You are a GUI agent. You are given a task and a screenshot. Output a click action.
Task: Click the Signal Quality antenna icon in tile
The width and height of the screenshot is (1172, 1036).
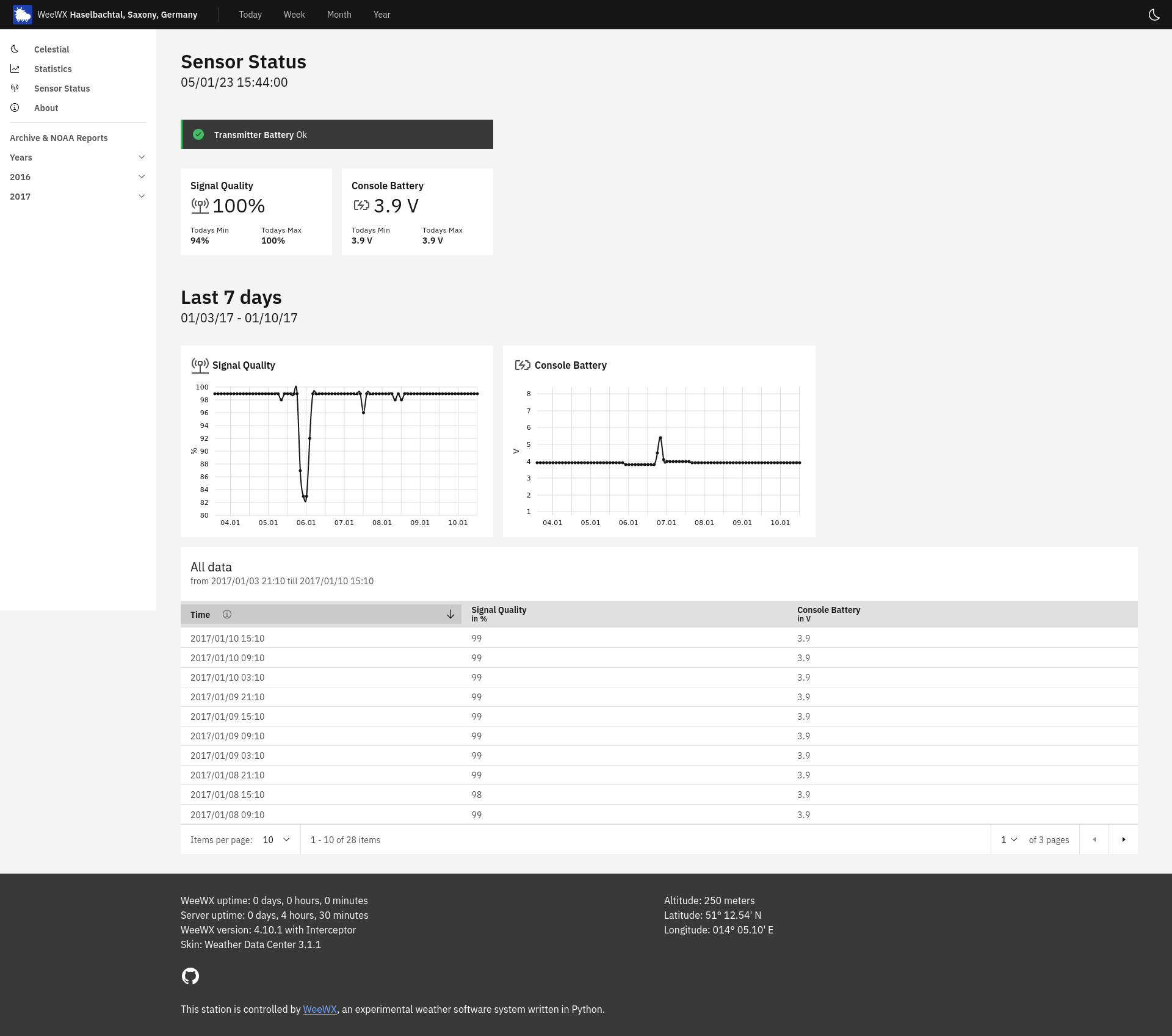pyautogui.click(x=200, y=206)
